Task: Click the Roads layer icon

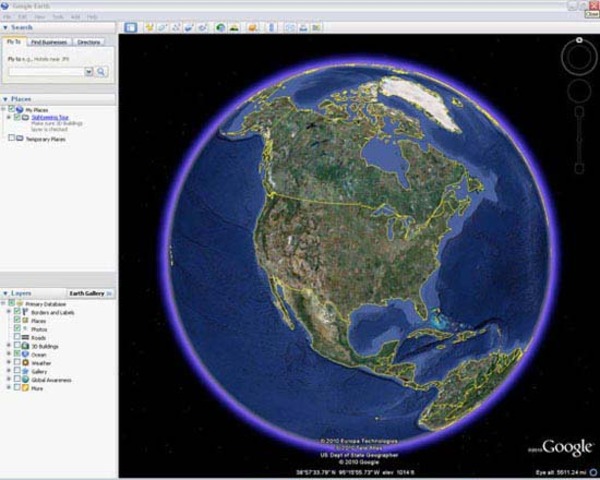Action: click(x=25, y=337)
